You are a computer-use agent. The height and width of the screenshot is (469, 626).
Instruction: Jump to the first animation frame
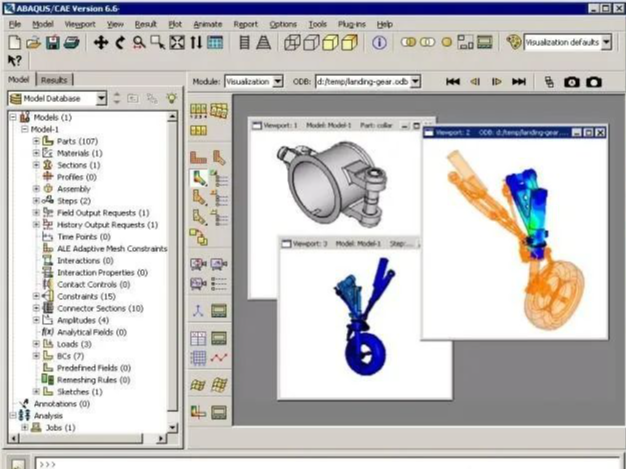pos(453,81)
